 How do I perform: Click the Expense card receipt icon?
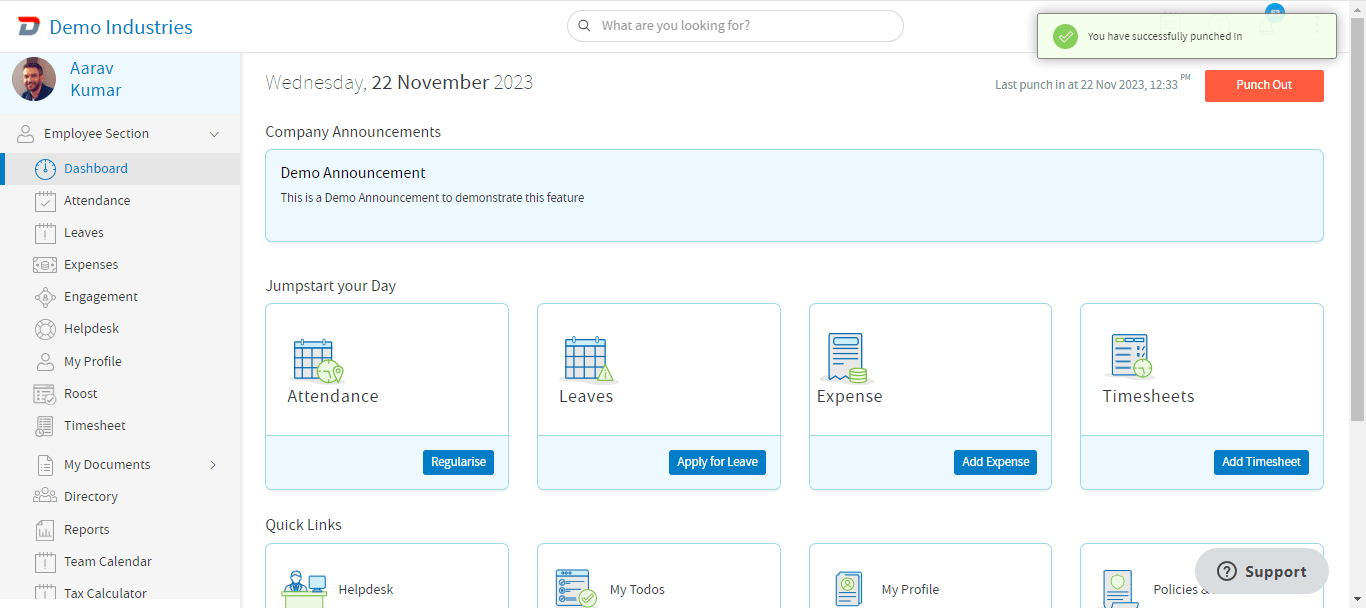(846, 359)
